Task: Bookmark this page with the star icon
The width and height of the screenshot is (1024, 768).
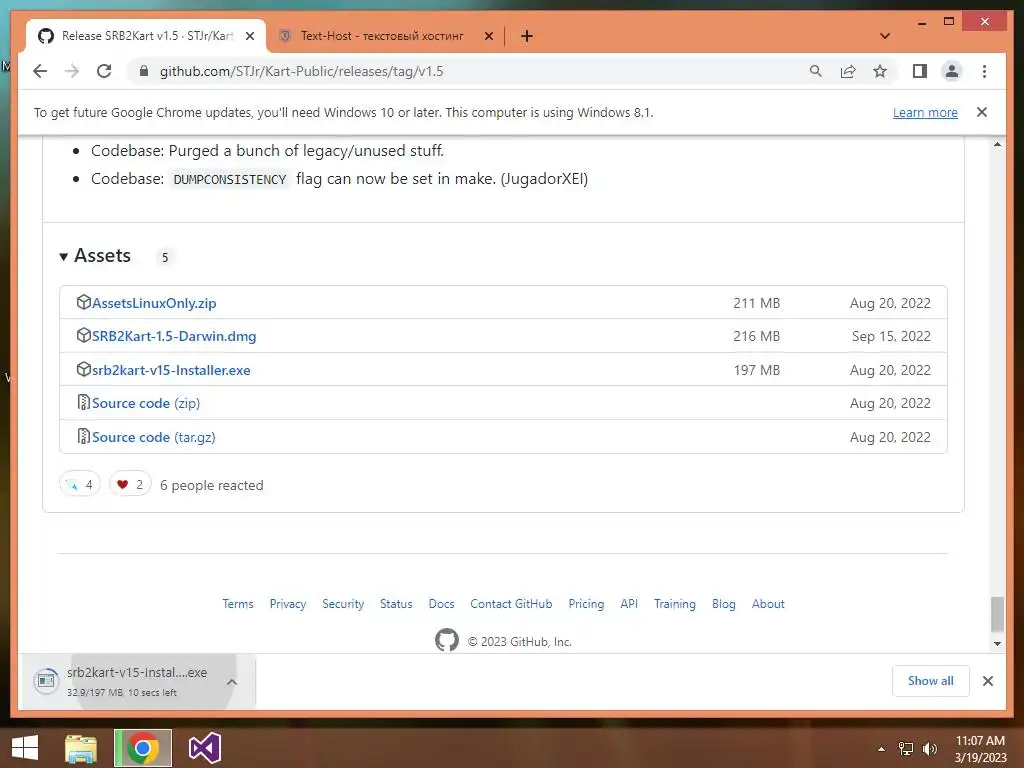Action: (880, 71)
